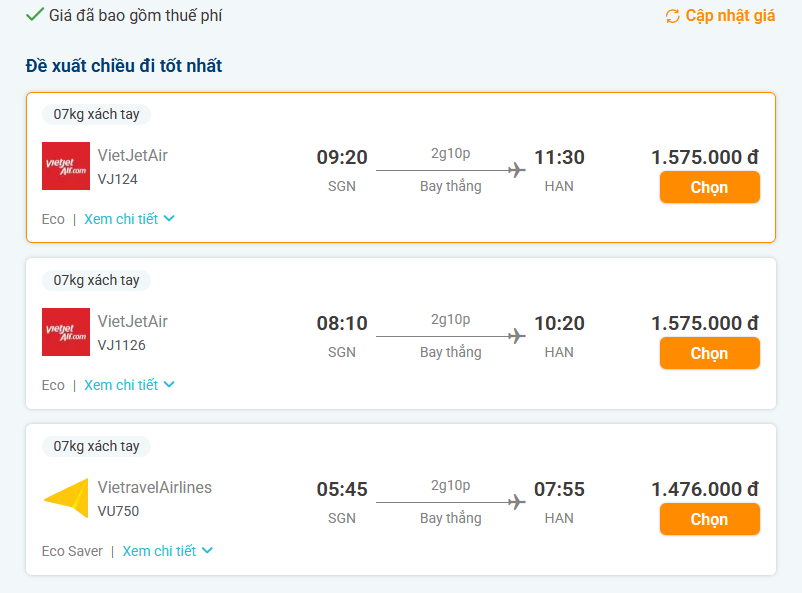Click the 07kg xách tay tag on VJ124

coord(96,114)
